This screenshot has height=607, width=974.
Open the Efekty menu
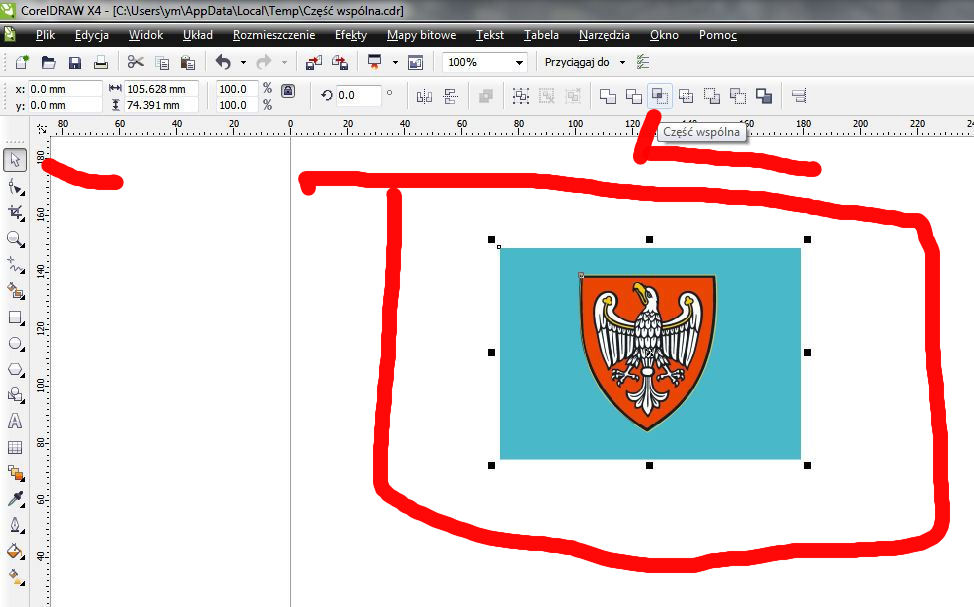click(350, 35)
